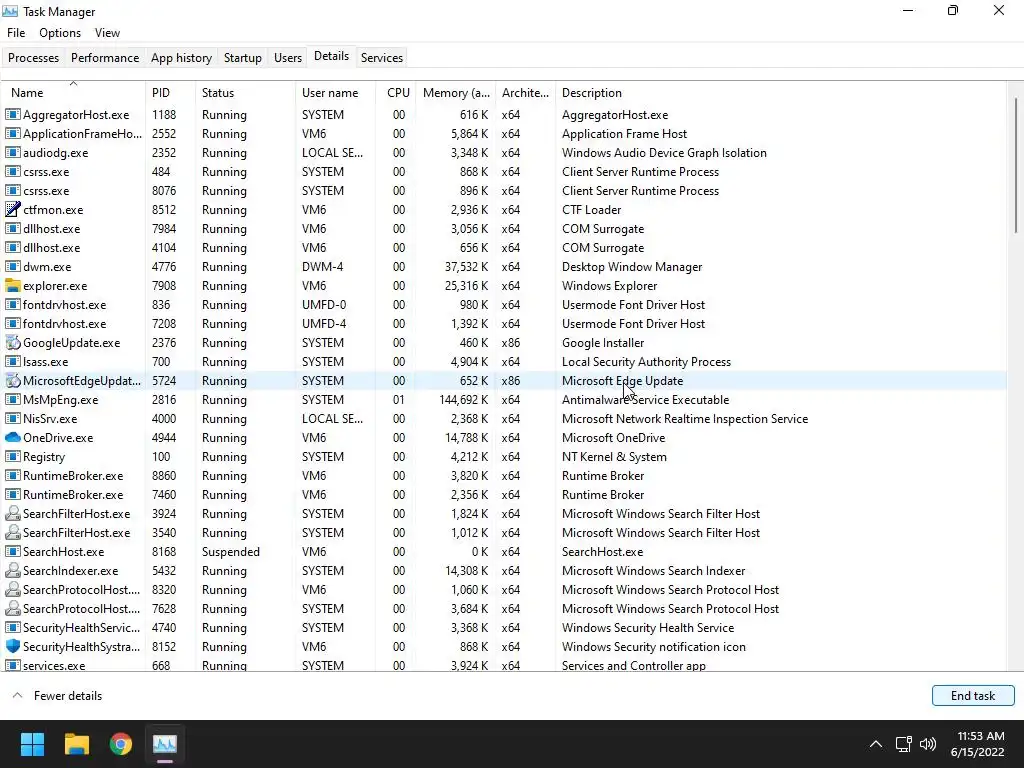
Task: Click the SearchProtocolHost icon with PID 8320
Action: click(x=12, y=589)
